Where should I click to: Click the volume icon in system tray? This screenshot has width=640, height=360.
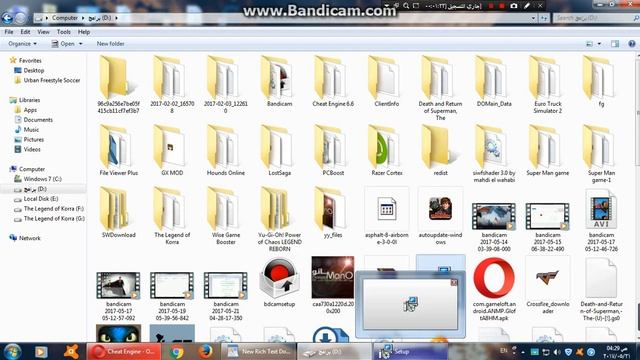point(556,351)
